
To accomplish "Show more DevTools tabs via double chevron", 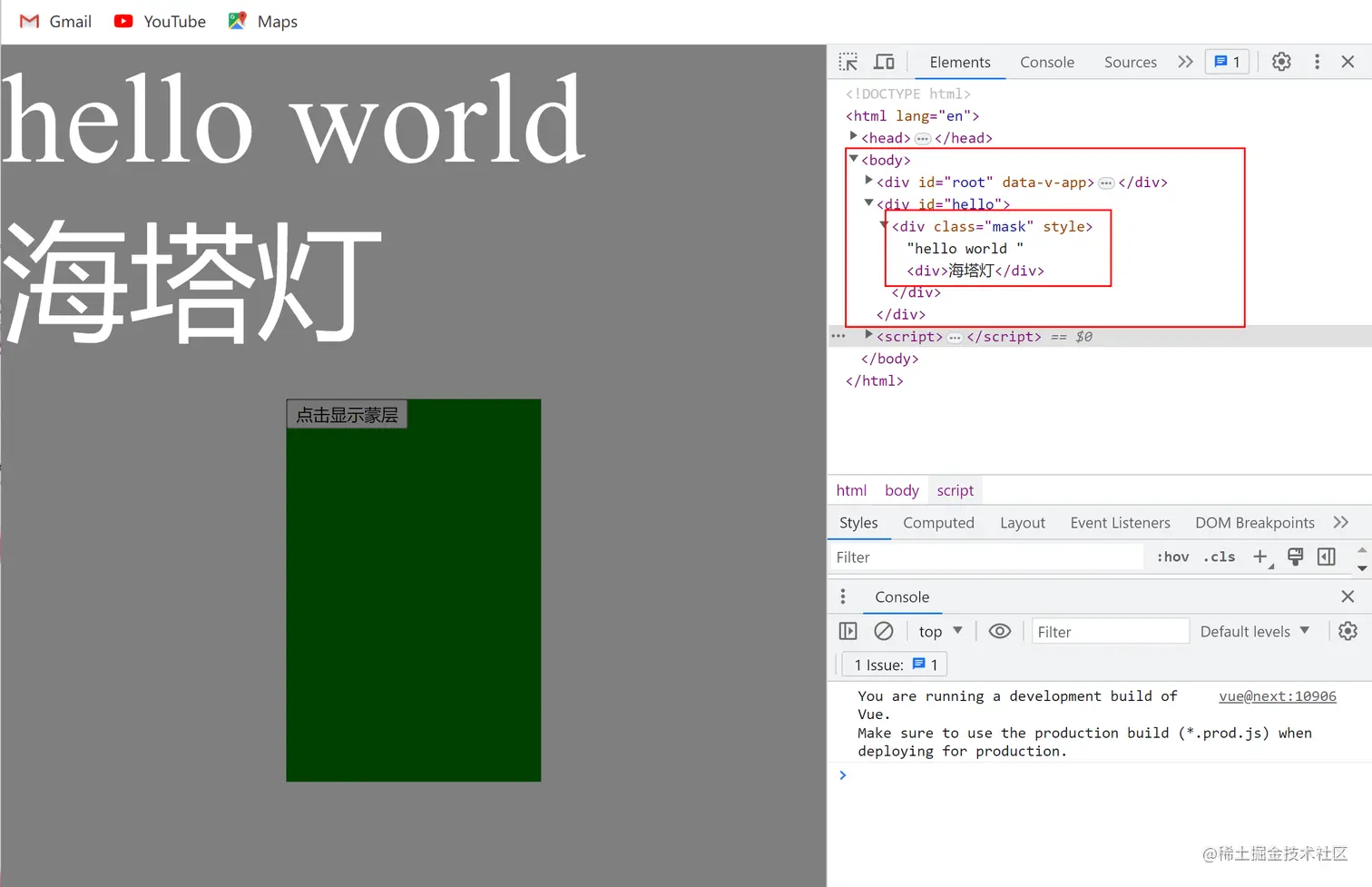I will [x=1185, y=62].
